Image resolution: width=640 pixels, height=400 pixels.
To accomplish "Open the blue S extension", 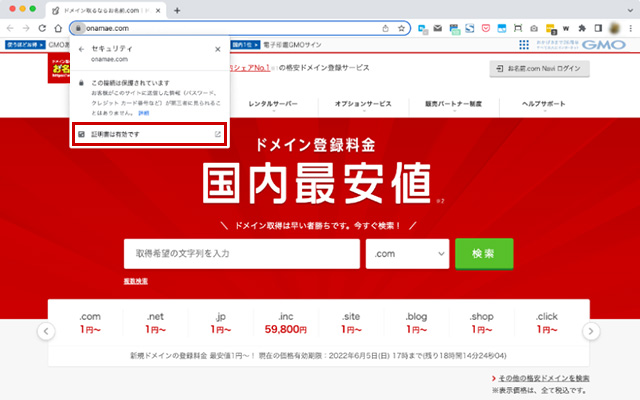I will [x=470, y=28].
